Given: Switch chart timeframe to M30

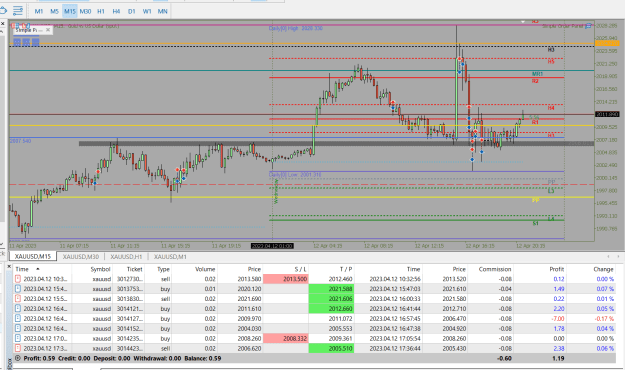Looking at the screenshot, I should tap(85, 11).
